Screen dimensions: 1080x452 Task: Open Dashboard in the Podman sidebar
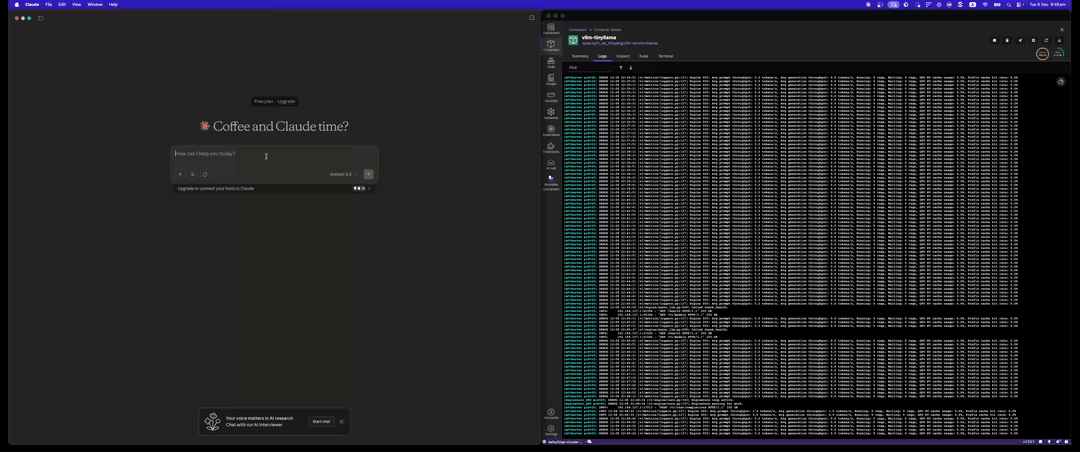[x=551, y=28]
